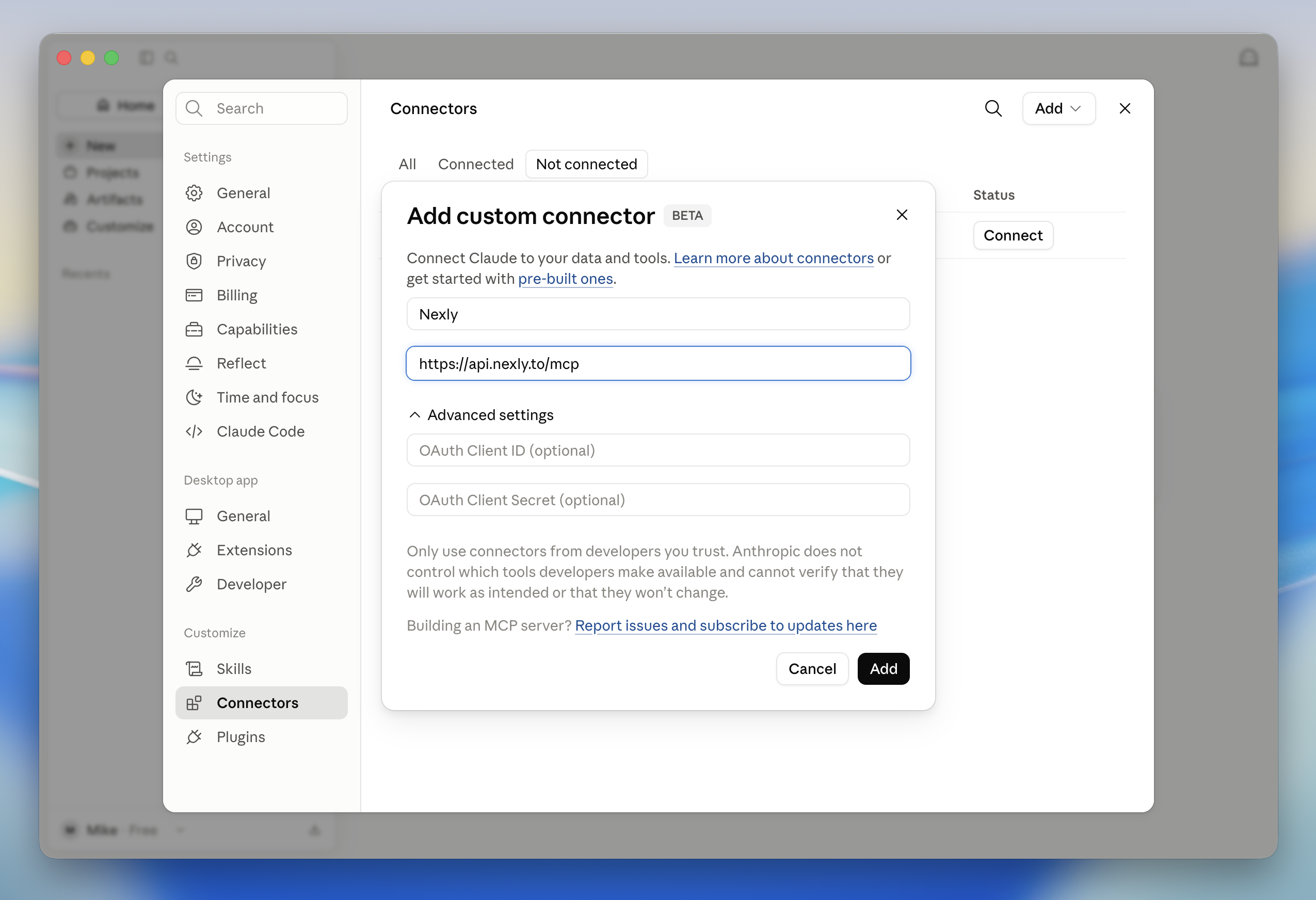
Task: Click Home in the background app window
Action: pyautogui.click(x=126, y=105)
